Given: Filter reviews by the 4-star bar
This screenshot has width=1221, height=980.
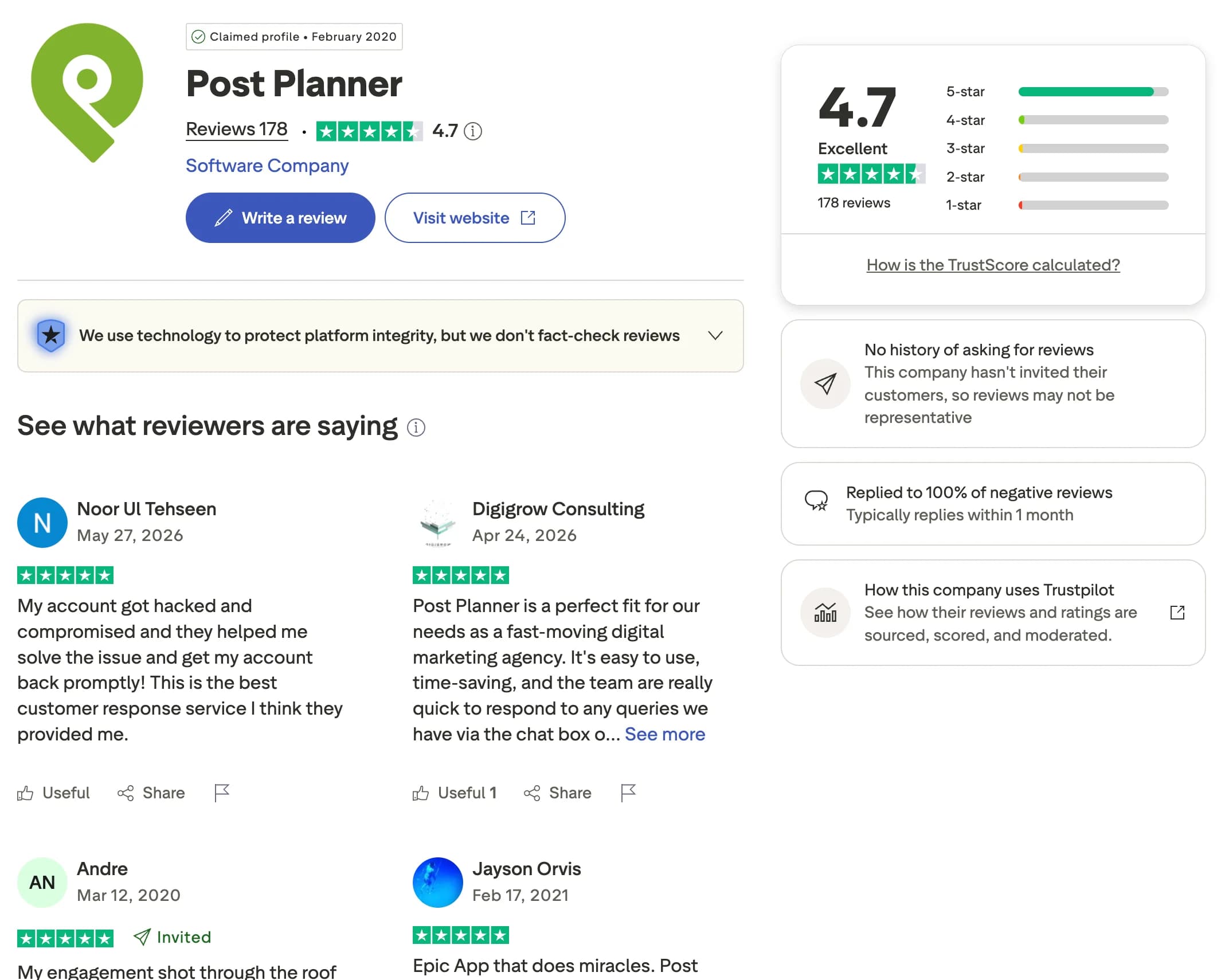Looking at the screenshot, I should [x=1093, y=120].
